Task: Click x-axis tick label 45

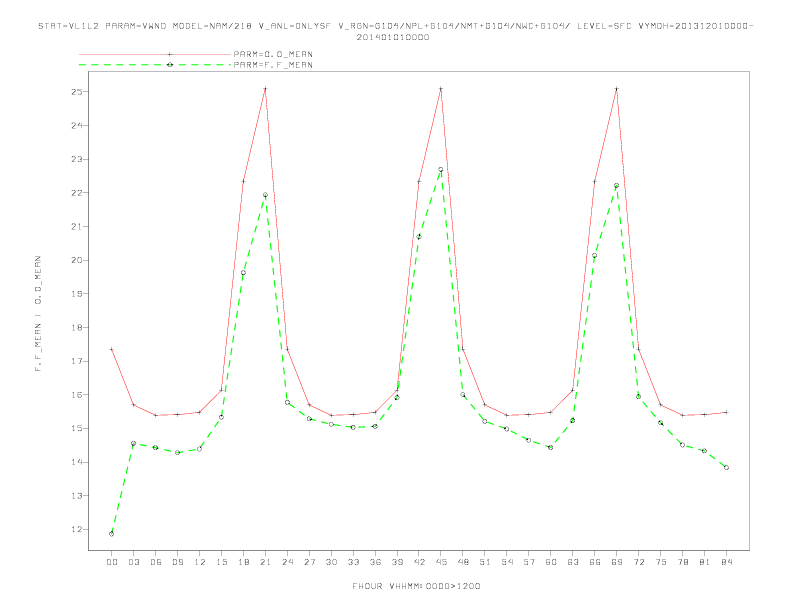Action: 441,562
